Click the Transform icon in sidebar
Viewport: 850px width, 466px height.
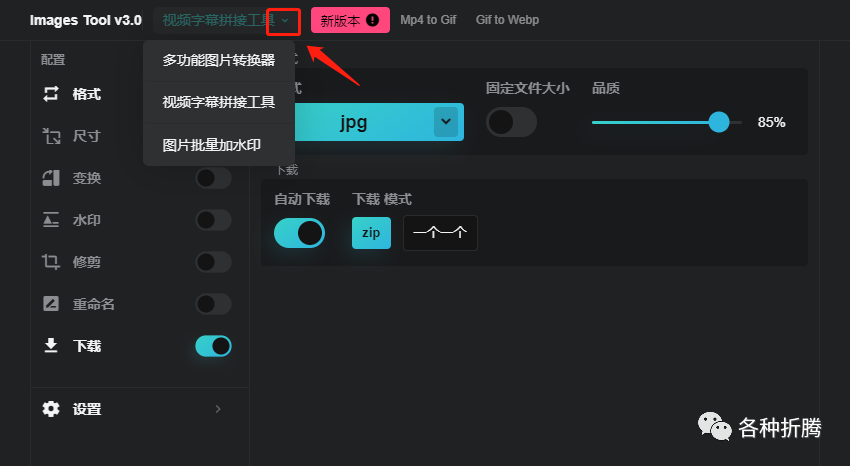pyautogui.click(x=51, y=178)
